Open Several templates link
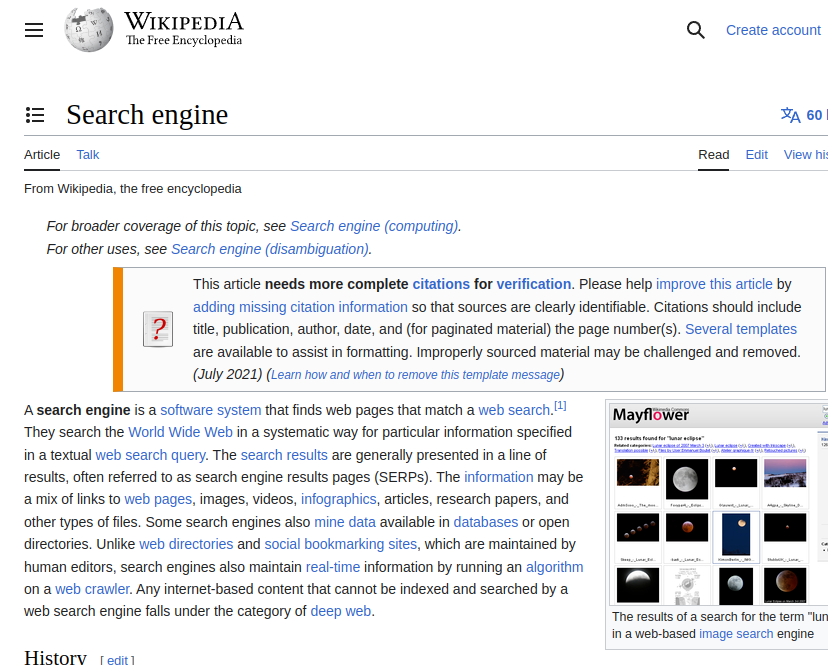The height and width of the screenshot is (665, 828). click(x=741, y=329)
